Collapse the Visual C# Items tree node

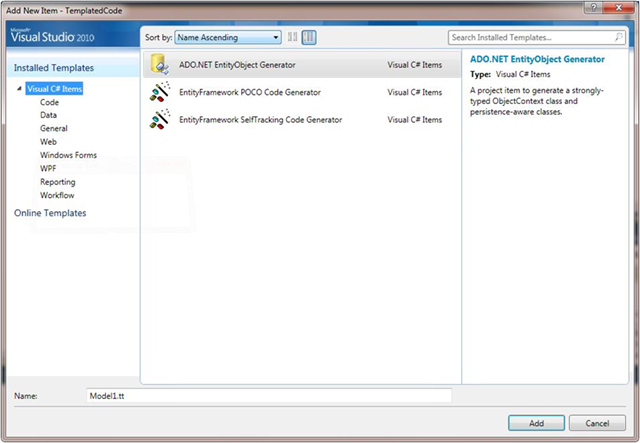click(x=19, y=88)
